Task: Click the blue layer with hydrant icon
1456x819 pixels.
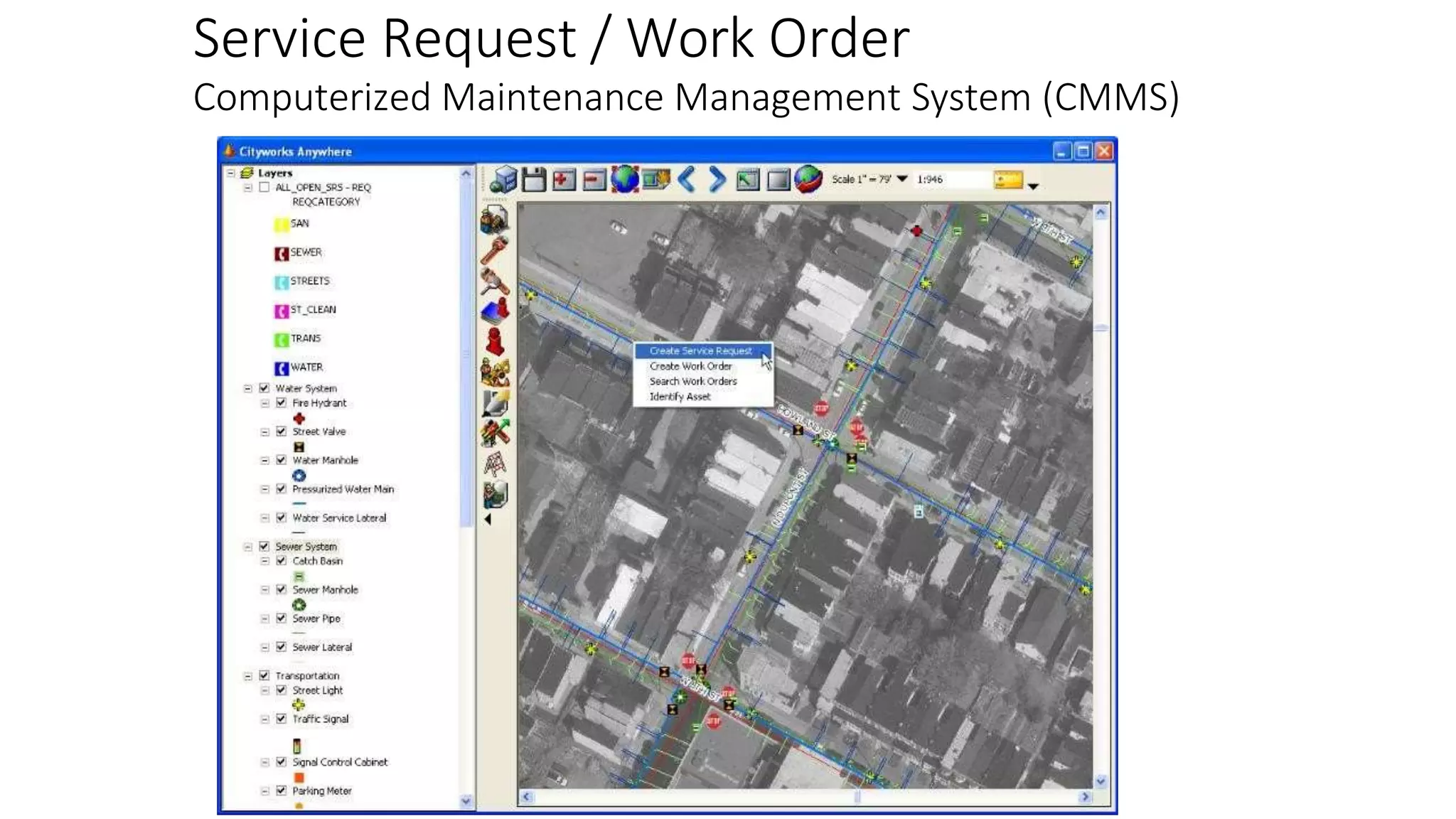Action: tap(495, 311)
